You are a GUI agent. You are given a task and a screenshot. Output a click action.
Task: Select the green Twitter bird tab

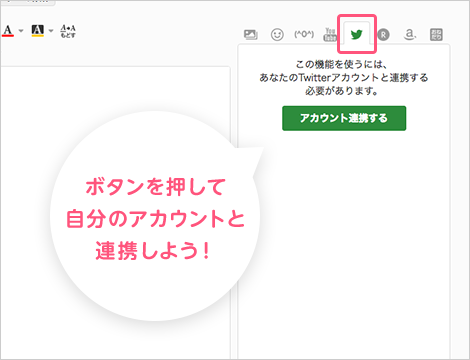coord(357,34)
